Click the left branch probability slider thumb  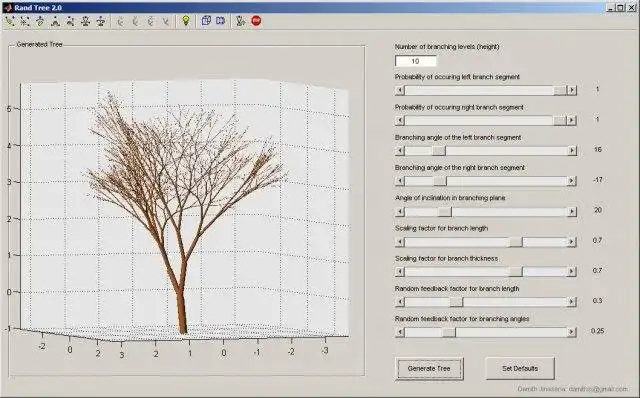coord(560,90)
